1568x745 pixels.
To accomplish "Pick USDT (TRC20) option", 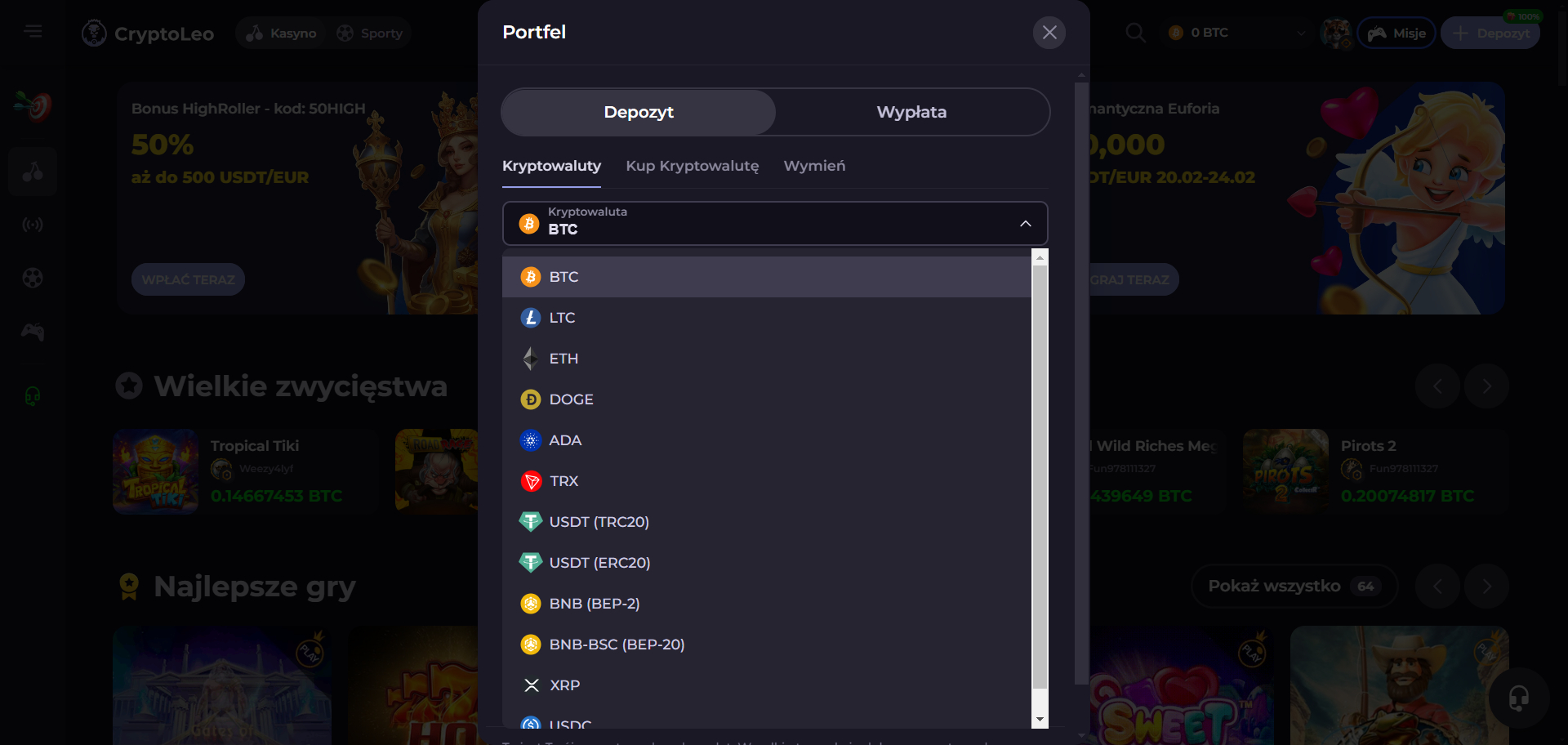I will (599, 522).
